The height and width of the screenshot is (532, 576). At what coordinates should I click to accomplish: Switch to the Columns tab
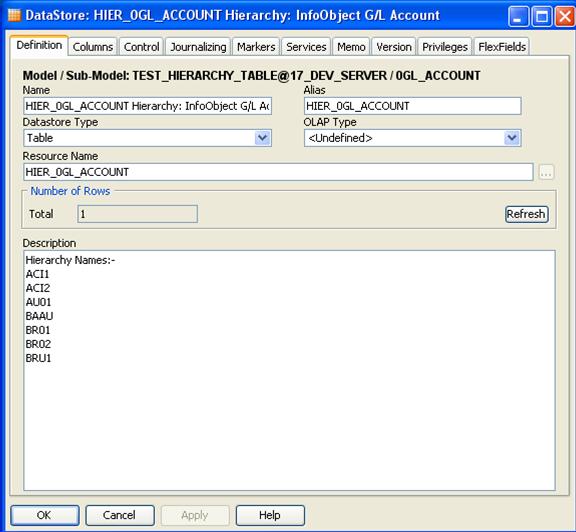point(93,47)
